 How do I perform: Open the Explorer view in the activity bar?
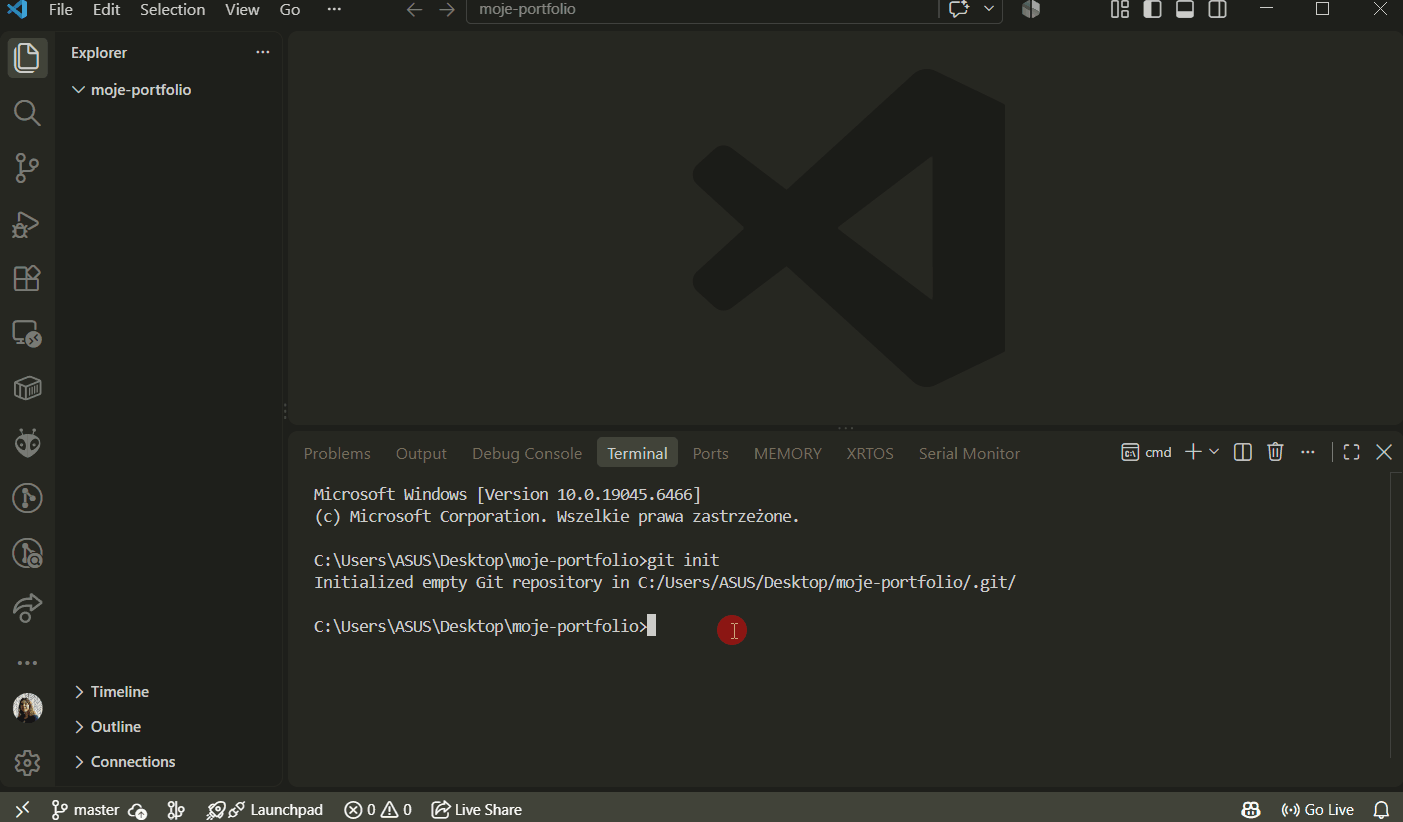[27, 58]
